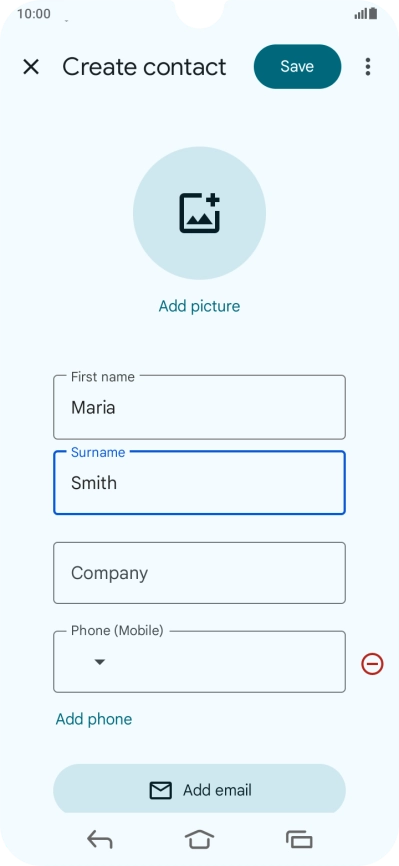Save the new contact
The image size is (399, 866).
[297, 67]
